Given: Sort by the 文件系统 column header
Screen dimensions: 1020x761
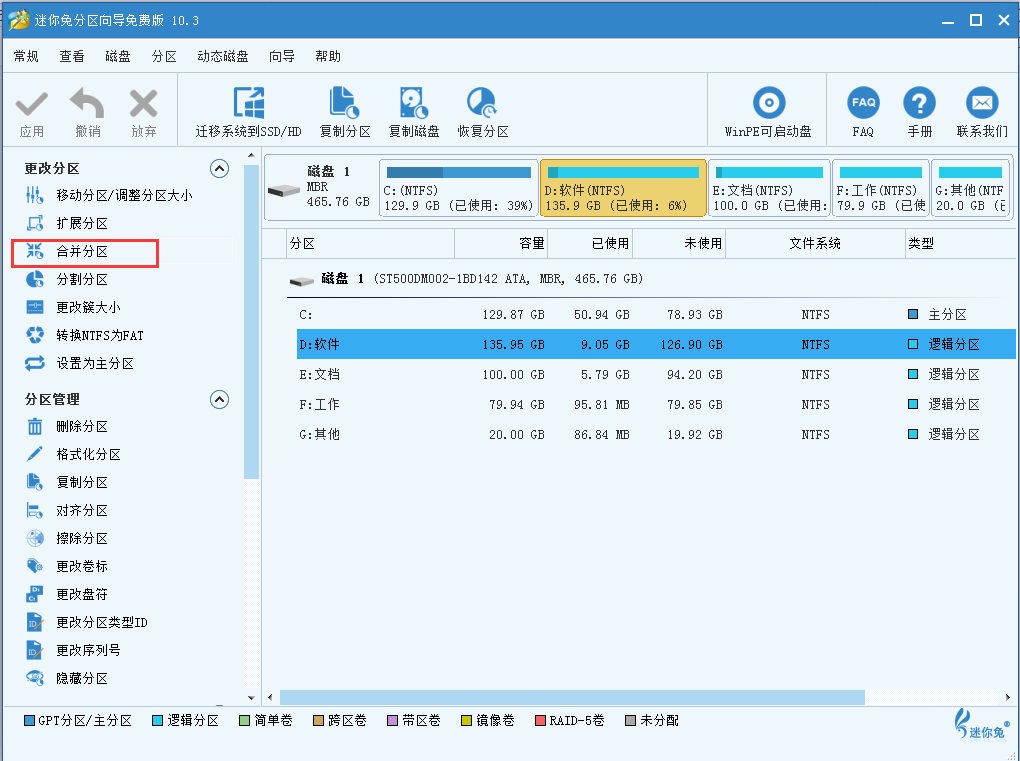Looking at the screenshot, I should click(815, 243).
